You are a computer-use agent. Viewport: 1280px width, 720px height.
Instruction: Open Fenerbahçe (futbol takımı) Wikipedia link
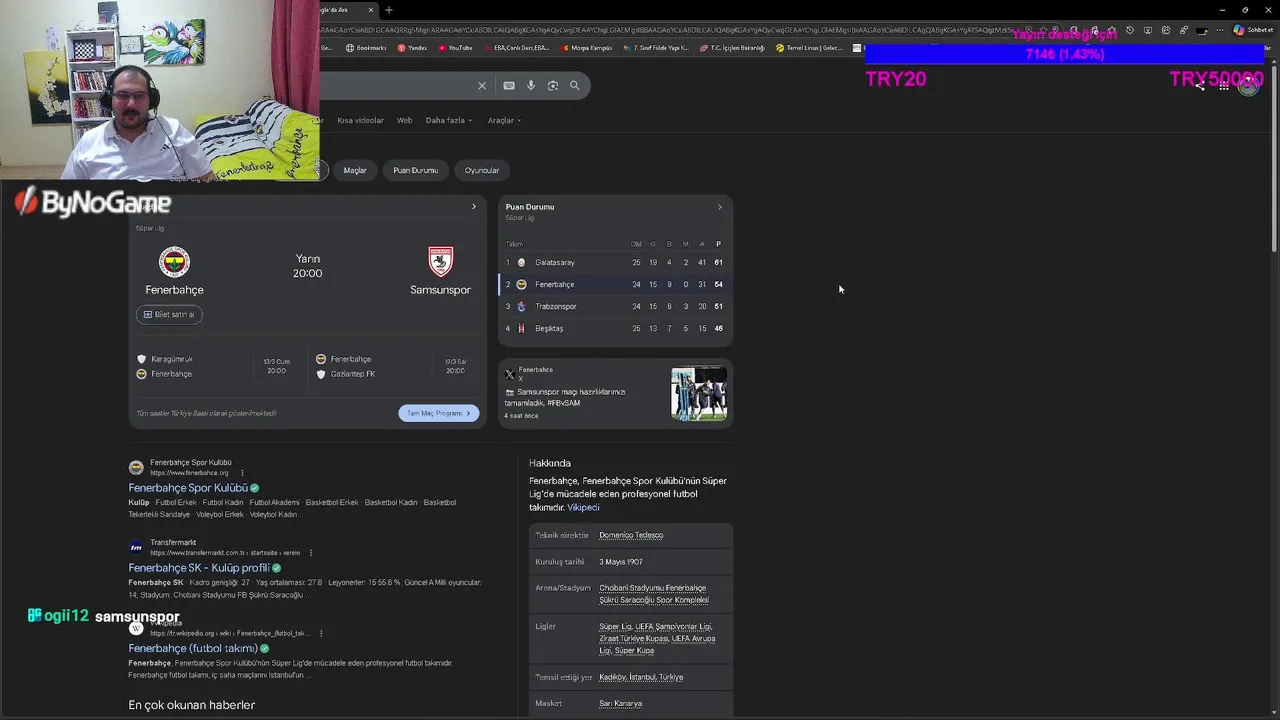tap(193, 648)
